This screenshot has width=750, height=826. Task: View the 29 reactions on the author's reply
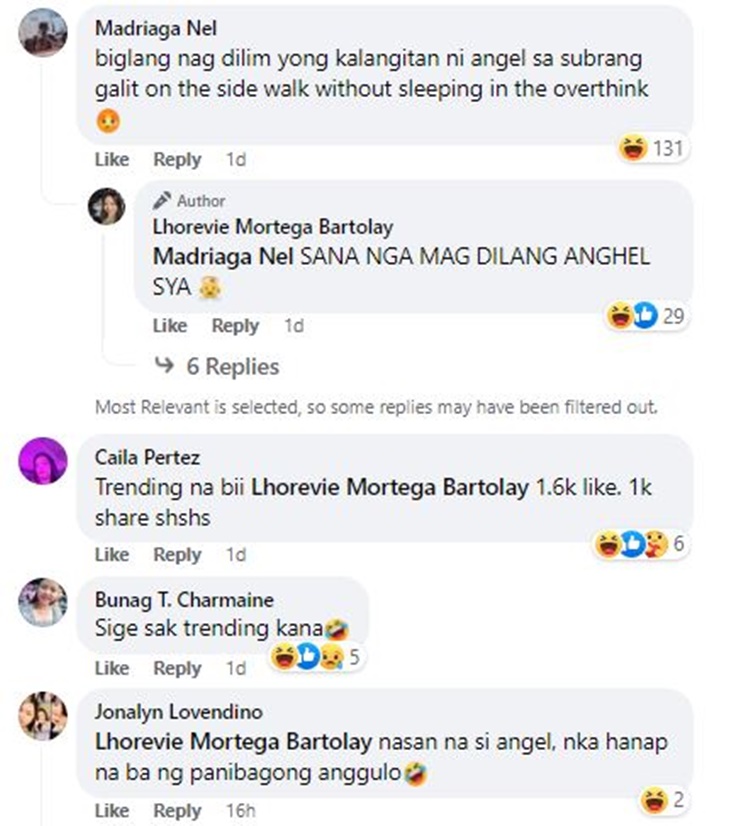pyautogui.click(x=646, y=316)
